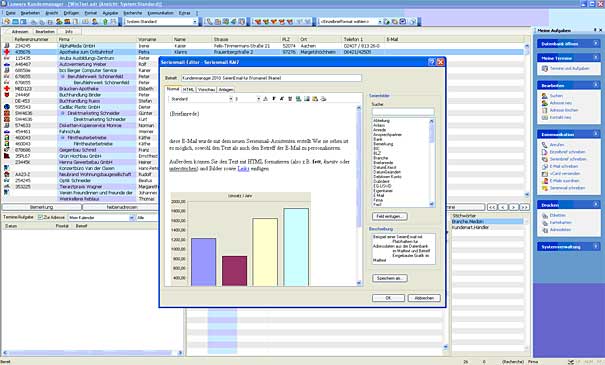Viewport: 605px width, 365px height.
Task: Click the print icon in mail editor toolbar
Action: pyautogui.click(x=323, y=99)
